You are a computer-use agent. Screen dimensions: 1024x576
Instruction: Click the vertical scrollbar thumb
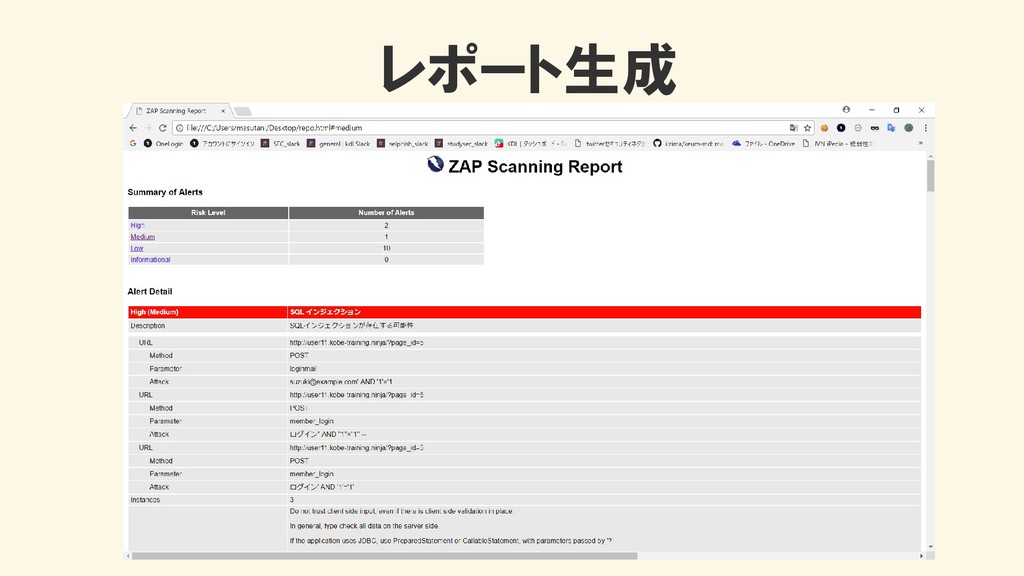click(x=930, y=175)
